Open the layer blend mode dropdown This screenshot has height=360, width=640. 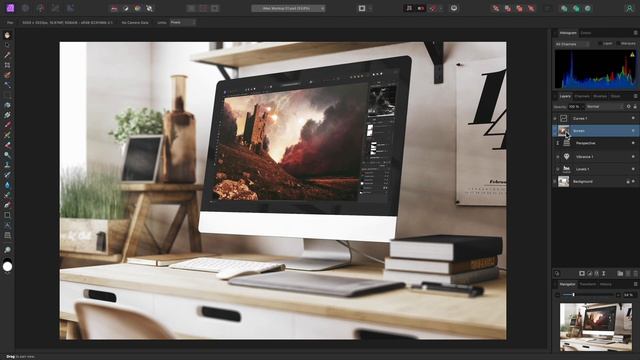point(604,107)
